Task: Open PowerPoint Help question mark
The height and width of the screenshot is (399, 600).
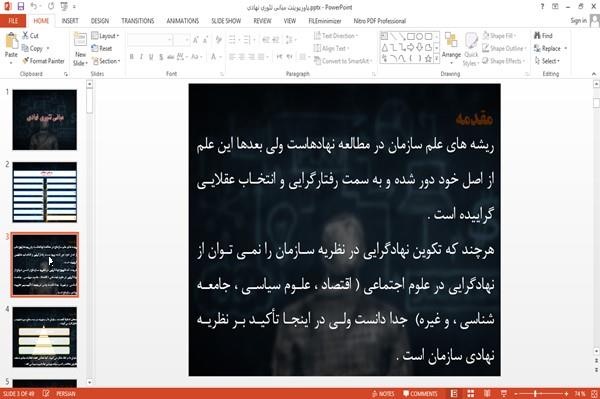Action: click(542, 7)
